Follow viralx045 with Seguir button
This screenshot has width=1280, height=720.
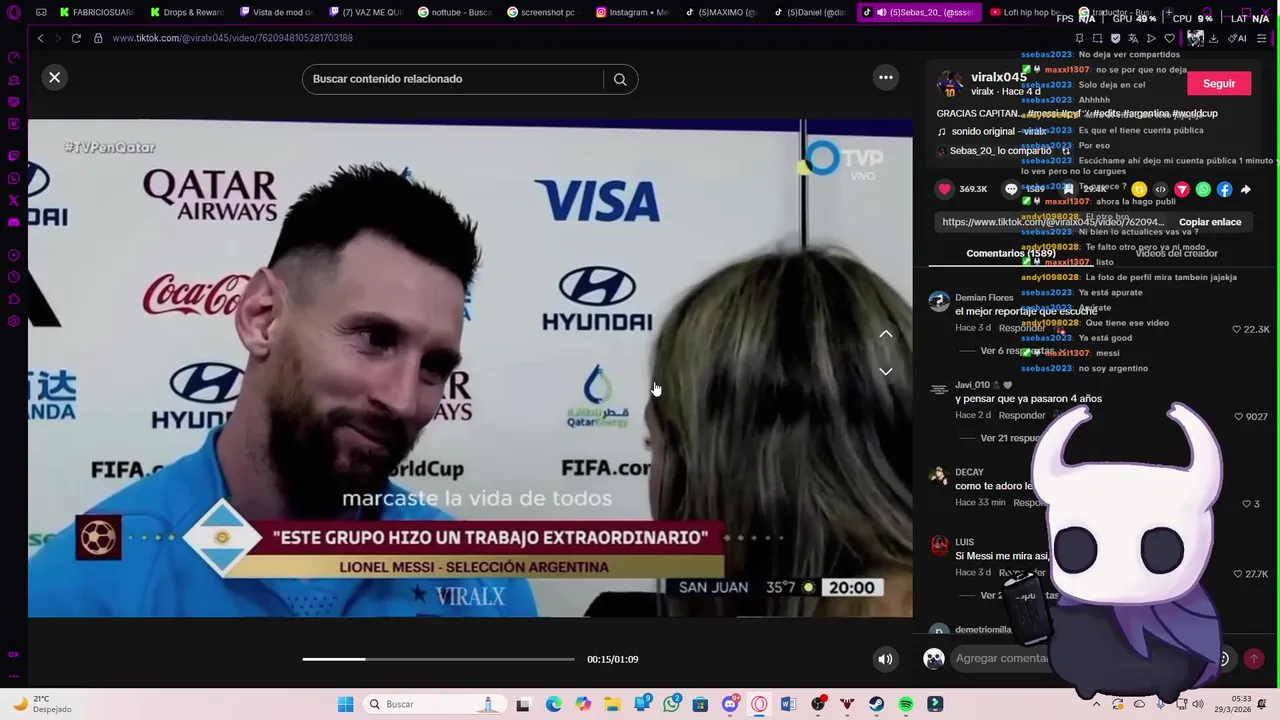tap(1219, 84)
